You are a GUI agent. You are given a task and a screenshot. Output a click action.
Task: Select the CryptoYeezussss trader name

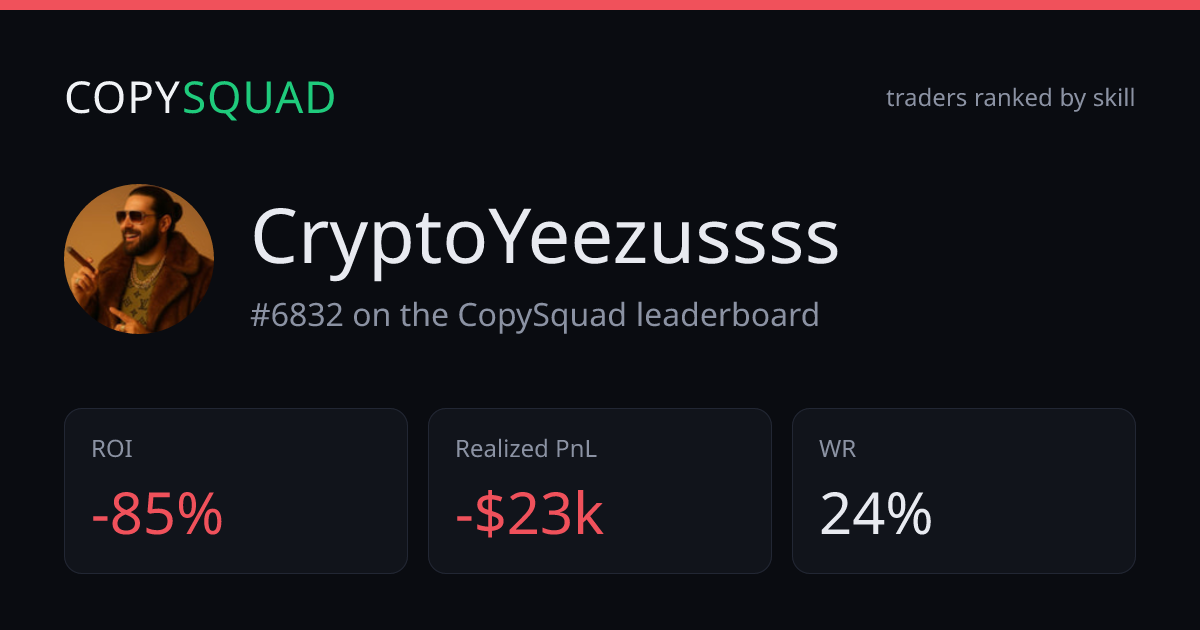click(x=545, y=238)
